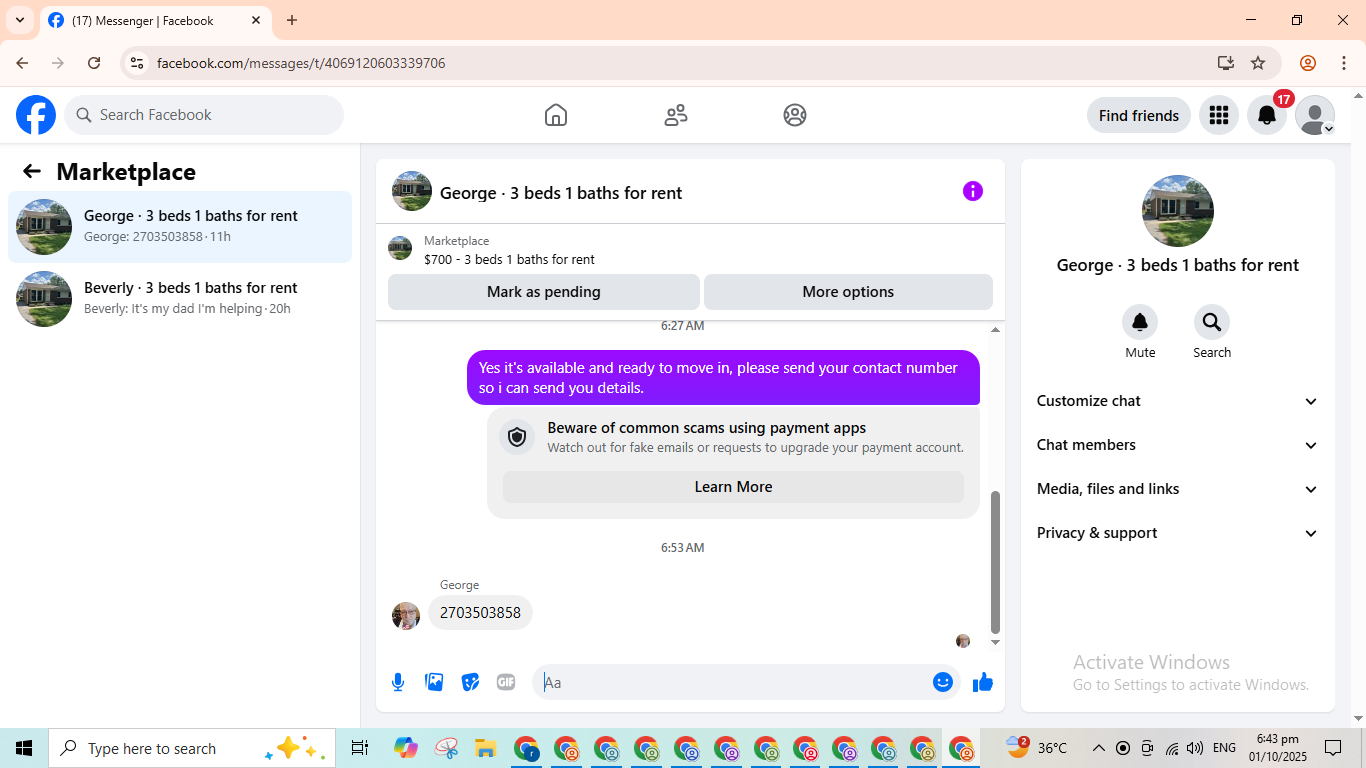The width and height of the screenshot is (1366, 768).
Task: Expand Chat members section
Action: pos(1178,445)
